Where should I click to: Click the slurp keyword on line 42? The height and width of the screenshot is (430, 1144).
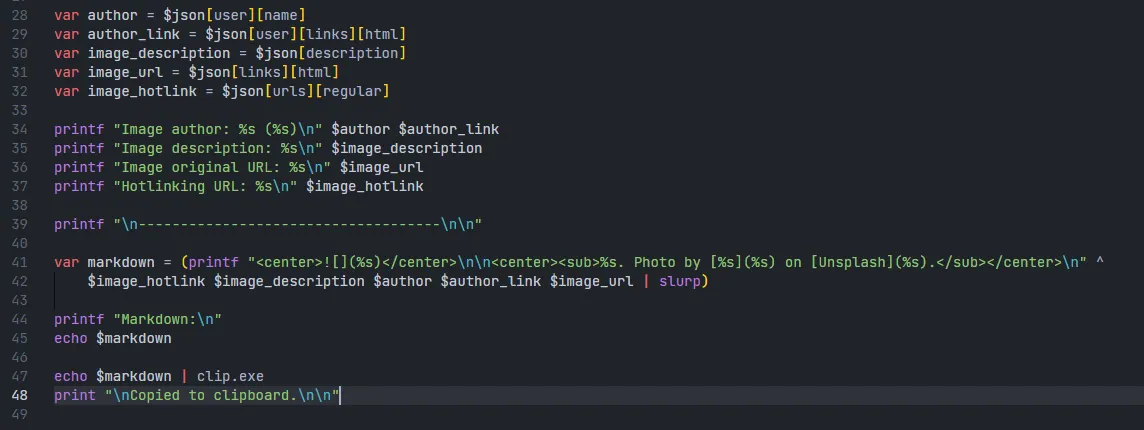point(679,281)
